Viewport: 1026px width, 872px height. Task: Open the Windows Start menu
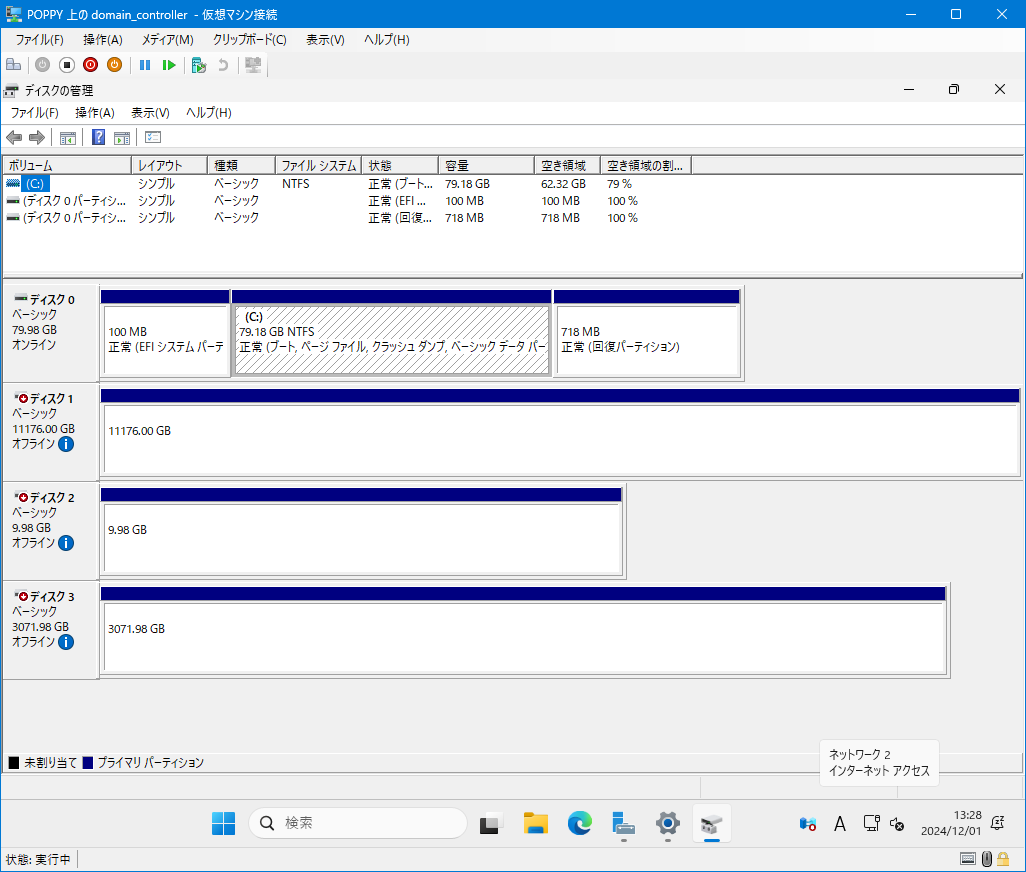point(224,823)
